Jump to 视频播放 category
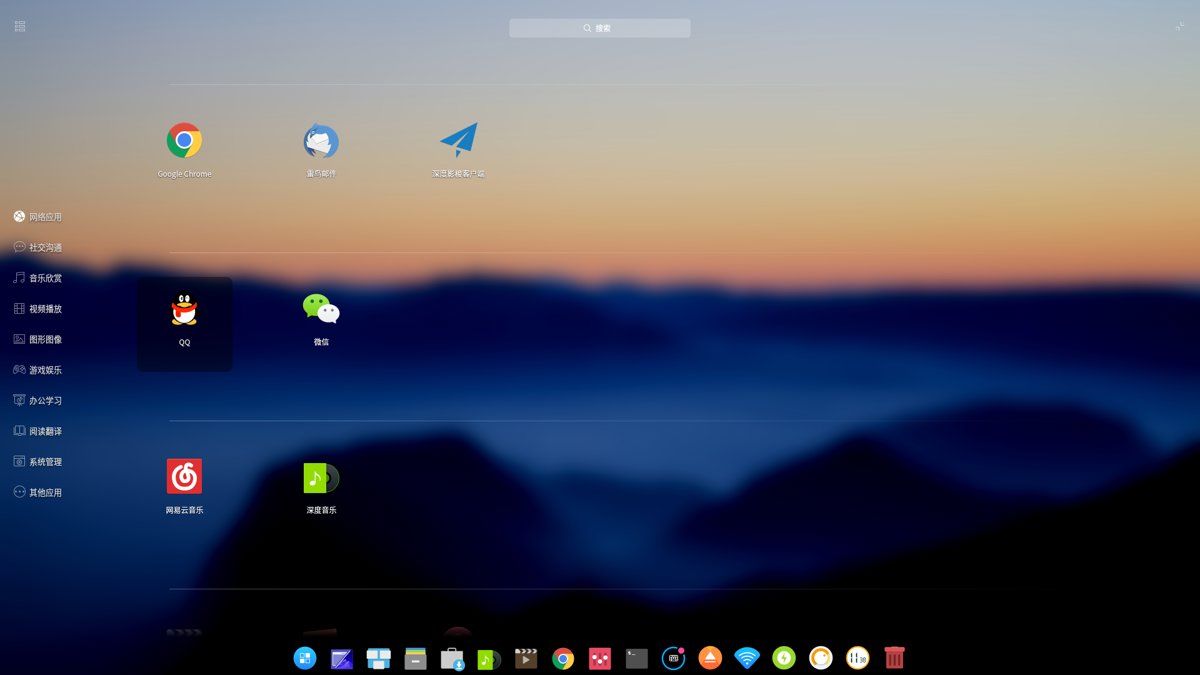Viewport: 1200px width, 675px height. (x=38, y=309)
